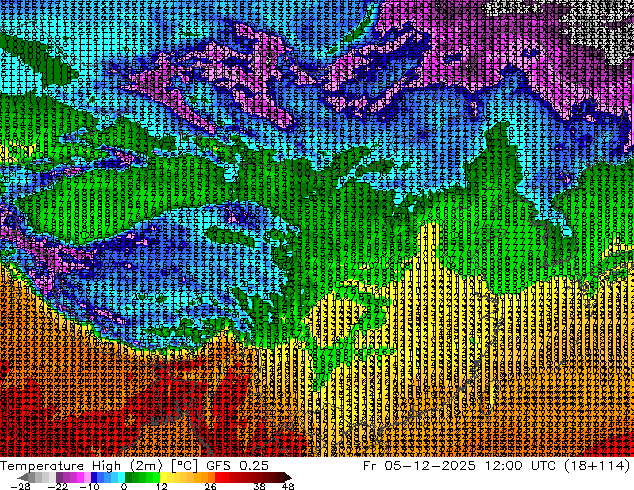Viewport: 634px width, 490px height.
Task: Click the '0' legend label
Action: (124, 486)
